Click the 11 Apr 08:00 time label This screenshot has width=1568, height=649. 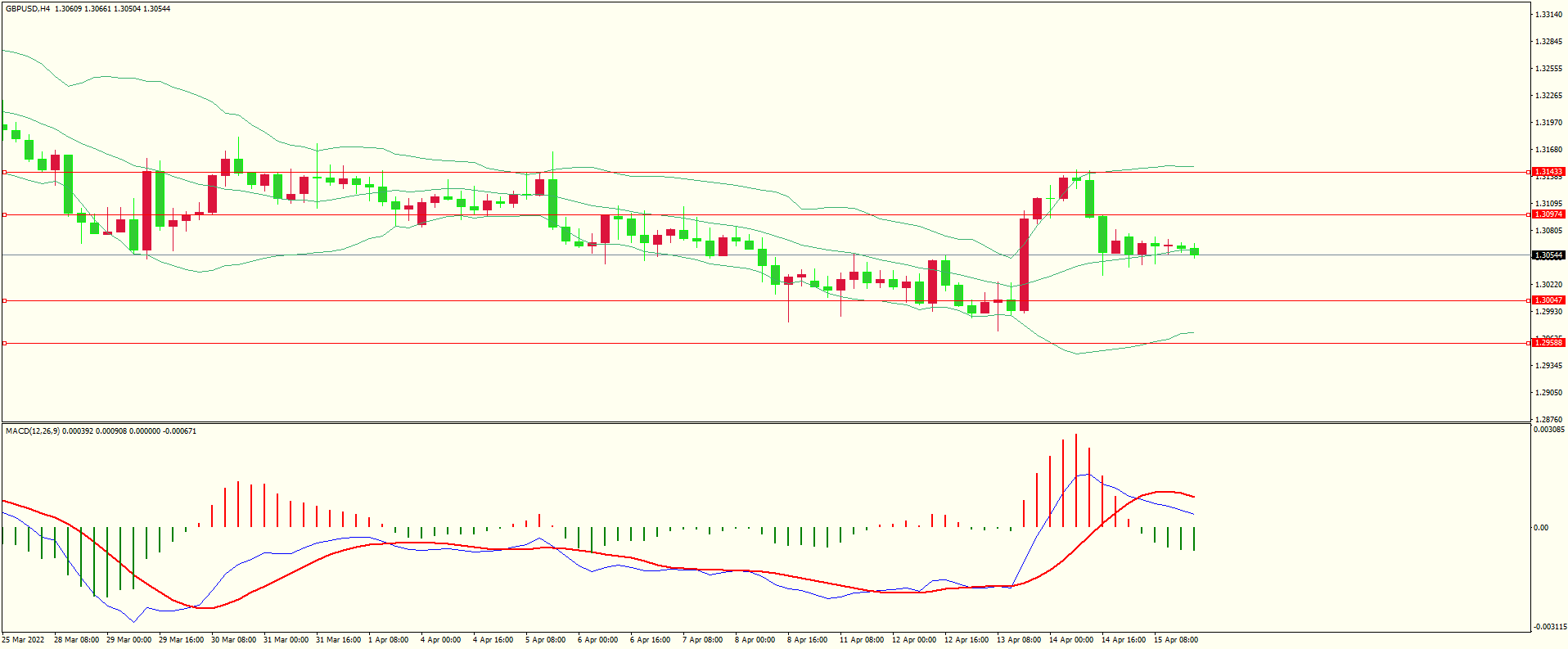point(862,640)
